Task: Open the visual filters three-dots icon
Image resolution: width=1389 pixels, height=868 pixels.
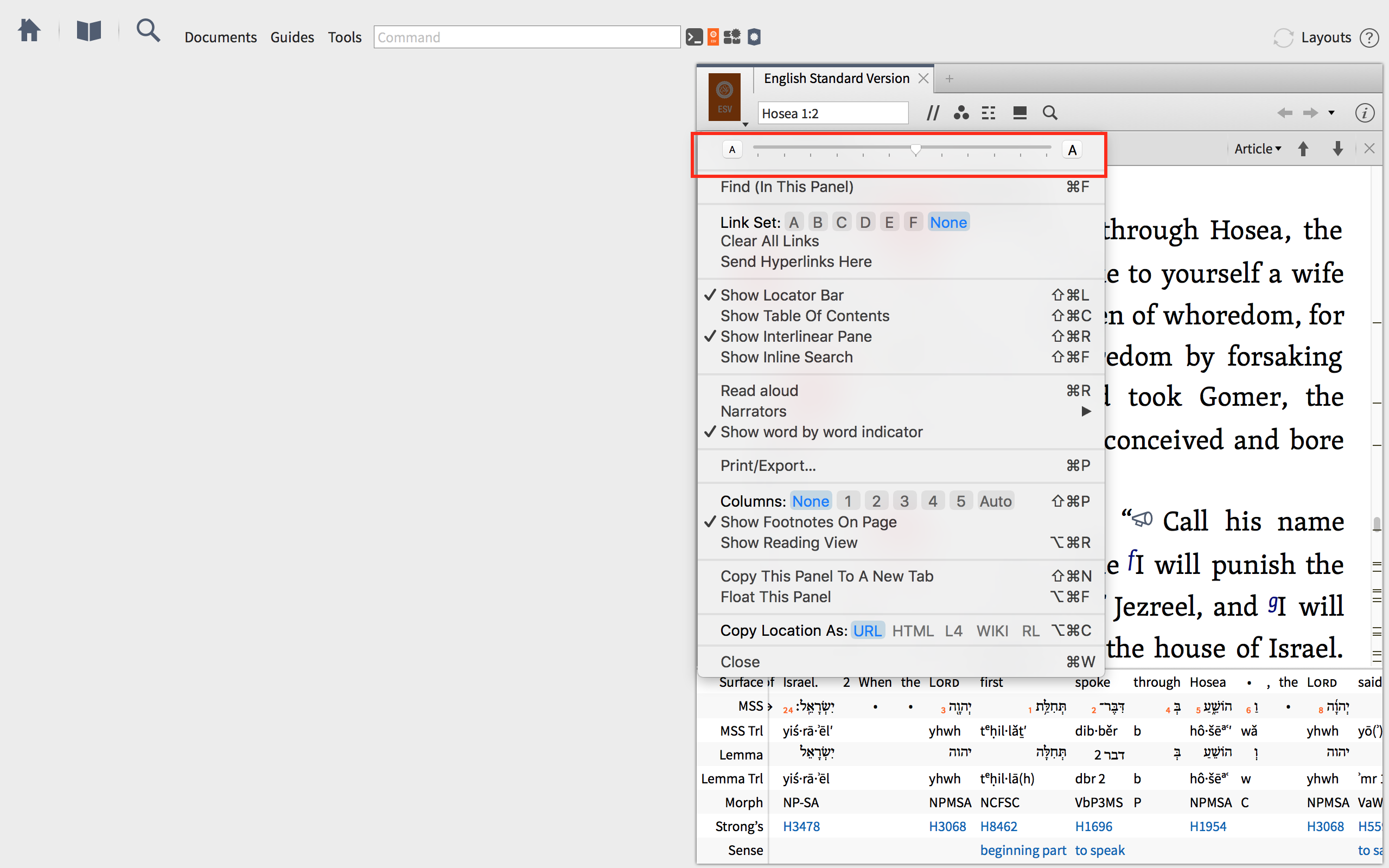Action: (961, 113)
